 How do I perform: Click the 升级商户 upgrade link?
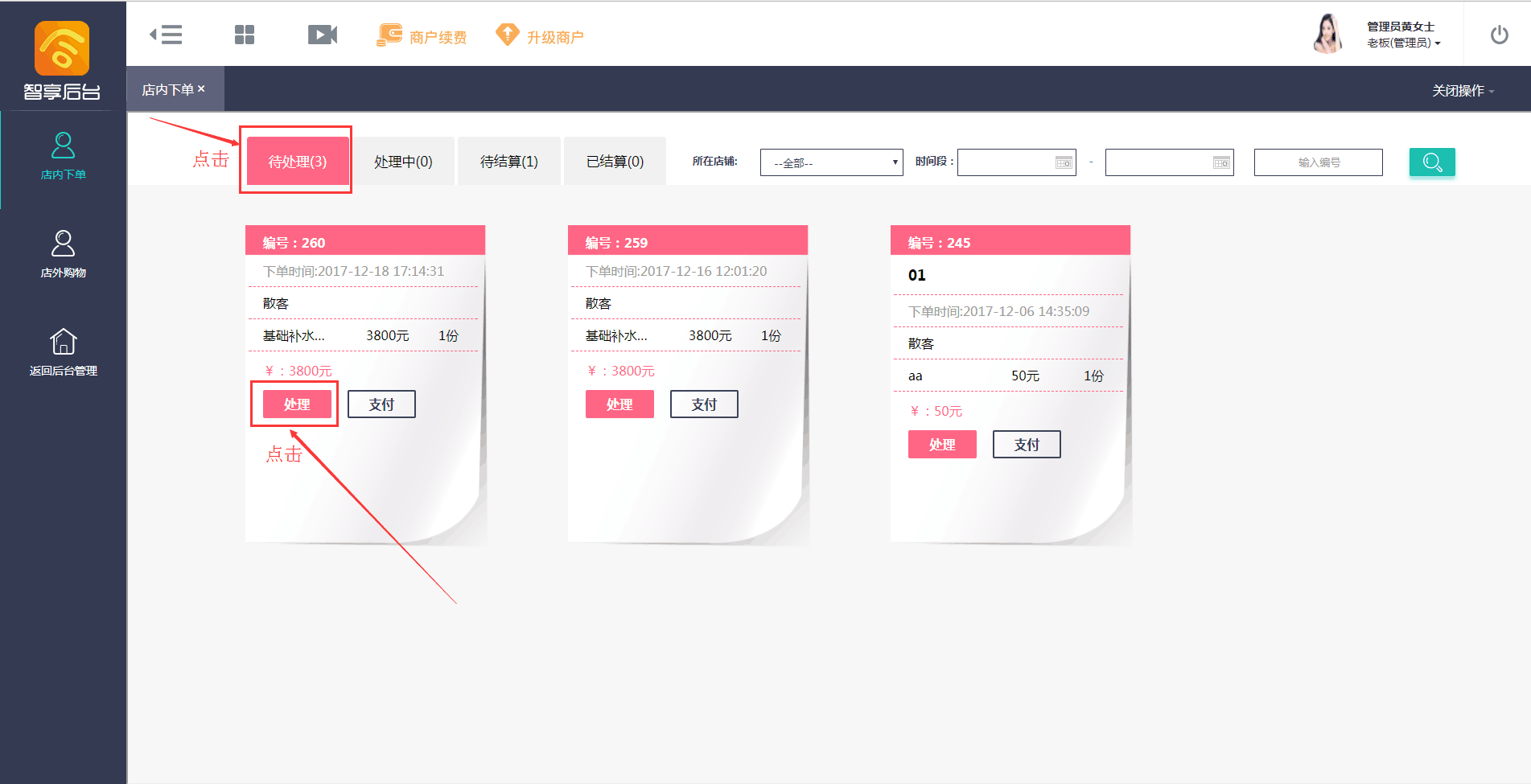[540, 36]
